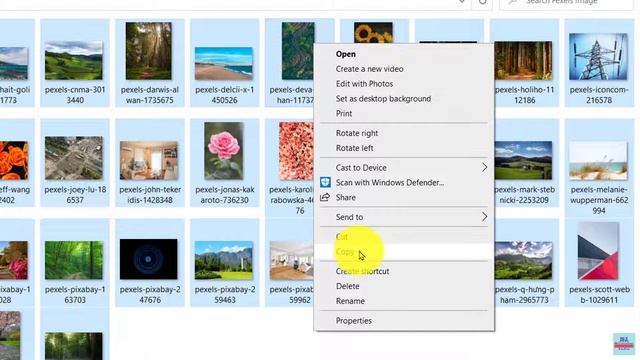Image resolution: width=640 pixels, height=360 pixels.
Task: Select pexels-john-tekeridis-1428348 room image
Action: point(149,160)
